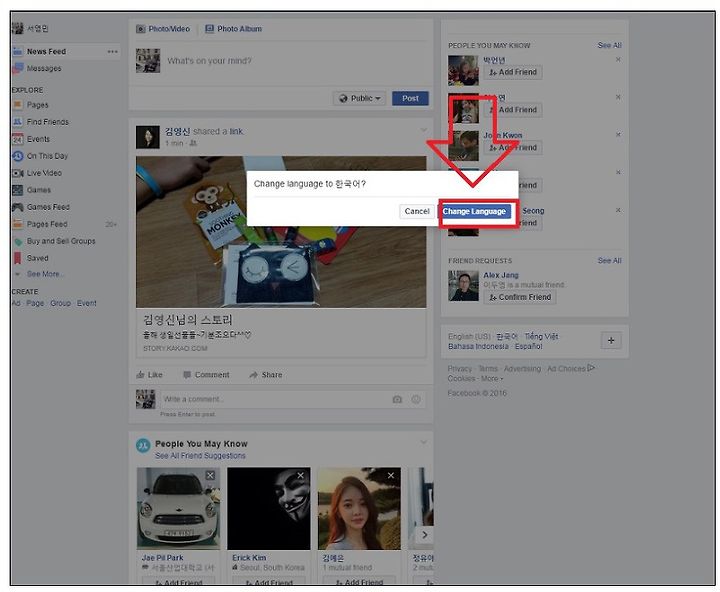720x592 pixels.
Task: Open the Cookies footer link
Action: pos(461,378)
